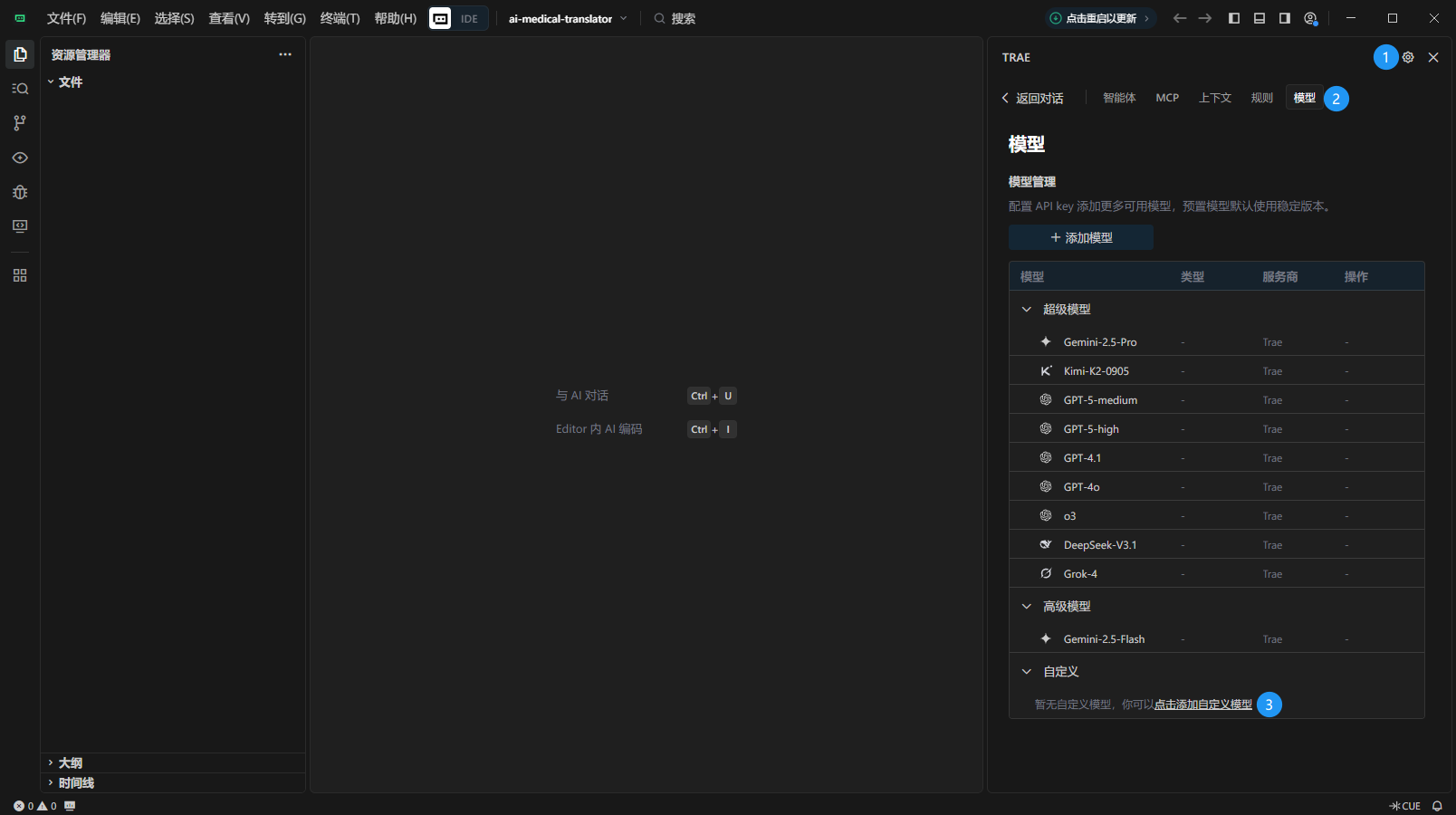Viewport: 1456px width, 815px height.
Task: Click the 类型 column header
Action: [1193, 276]
